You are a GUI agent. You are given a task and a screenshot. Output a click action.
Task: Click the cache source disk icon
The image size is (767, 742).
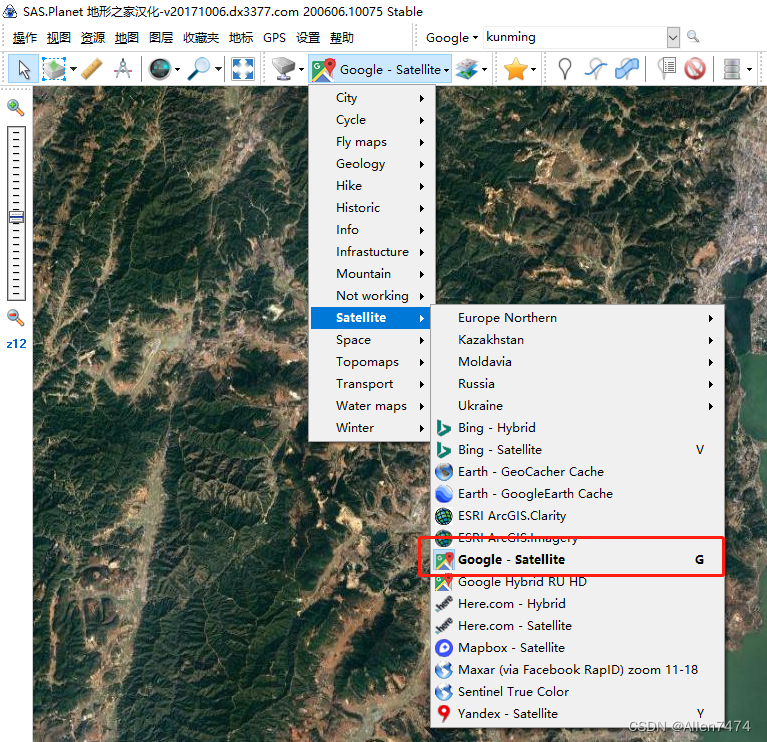(x=283, y=69)
